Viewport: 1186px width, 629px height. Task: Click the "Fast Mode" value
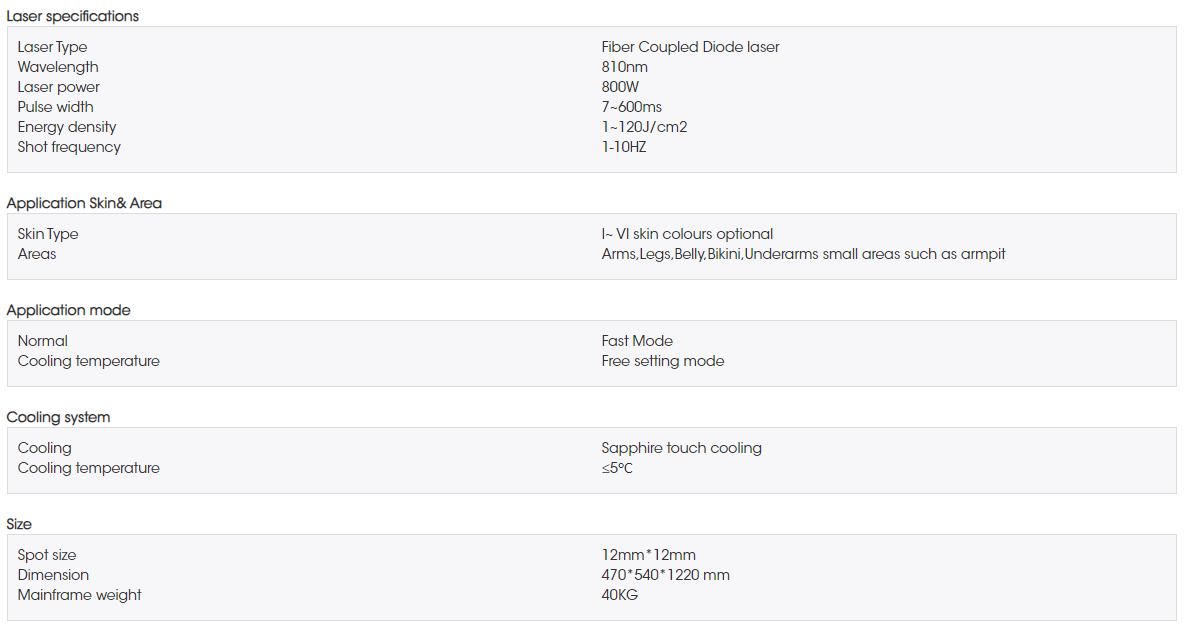637,341
